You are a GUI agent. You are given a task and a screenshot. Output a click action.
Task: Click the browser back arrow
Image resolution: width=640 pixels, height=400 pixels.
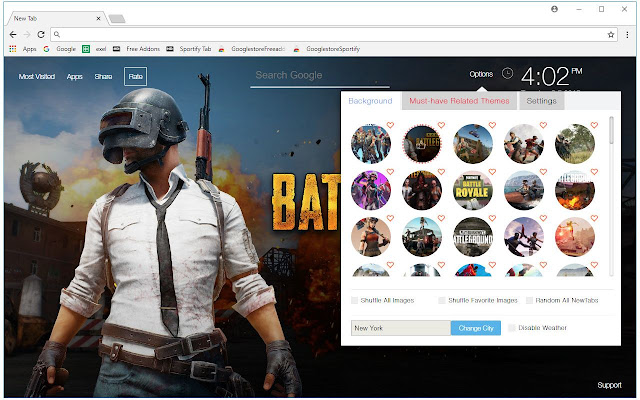[13, 35]
